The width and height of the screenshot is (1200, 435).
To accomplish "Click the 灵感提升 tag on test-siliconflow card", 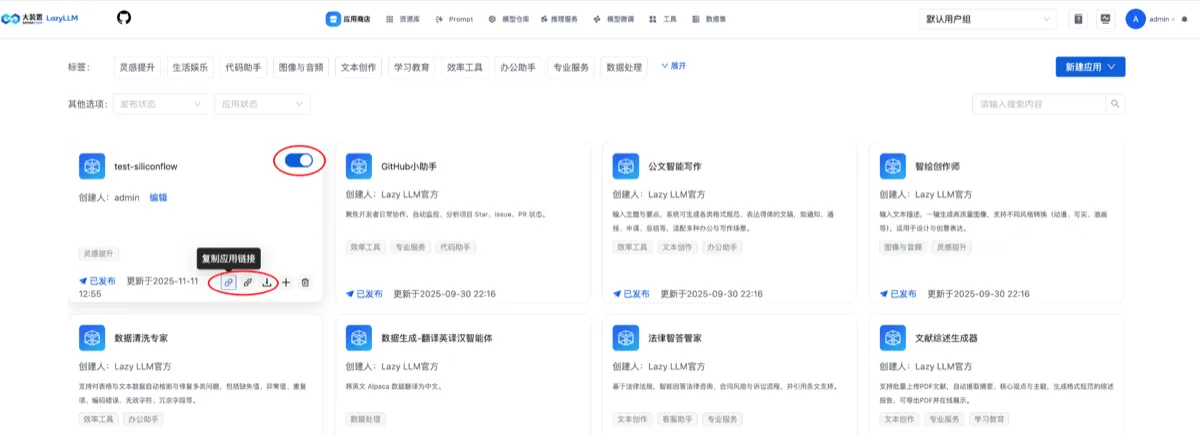I will tap(99, 252).
